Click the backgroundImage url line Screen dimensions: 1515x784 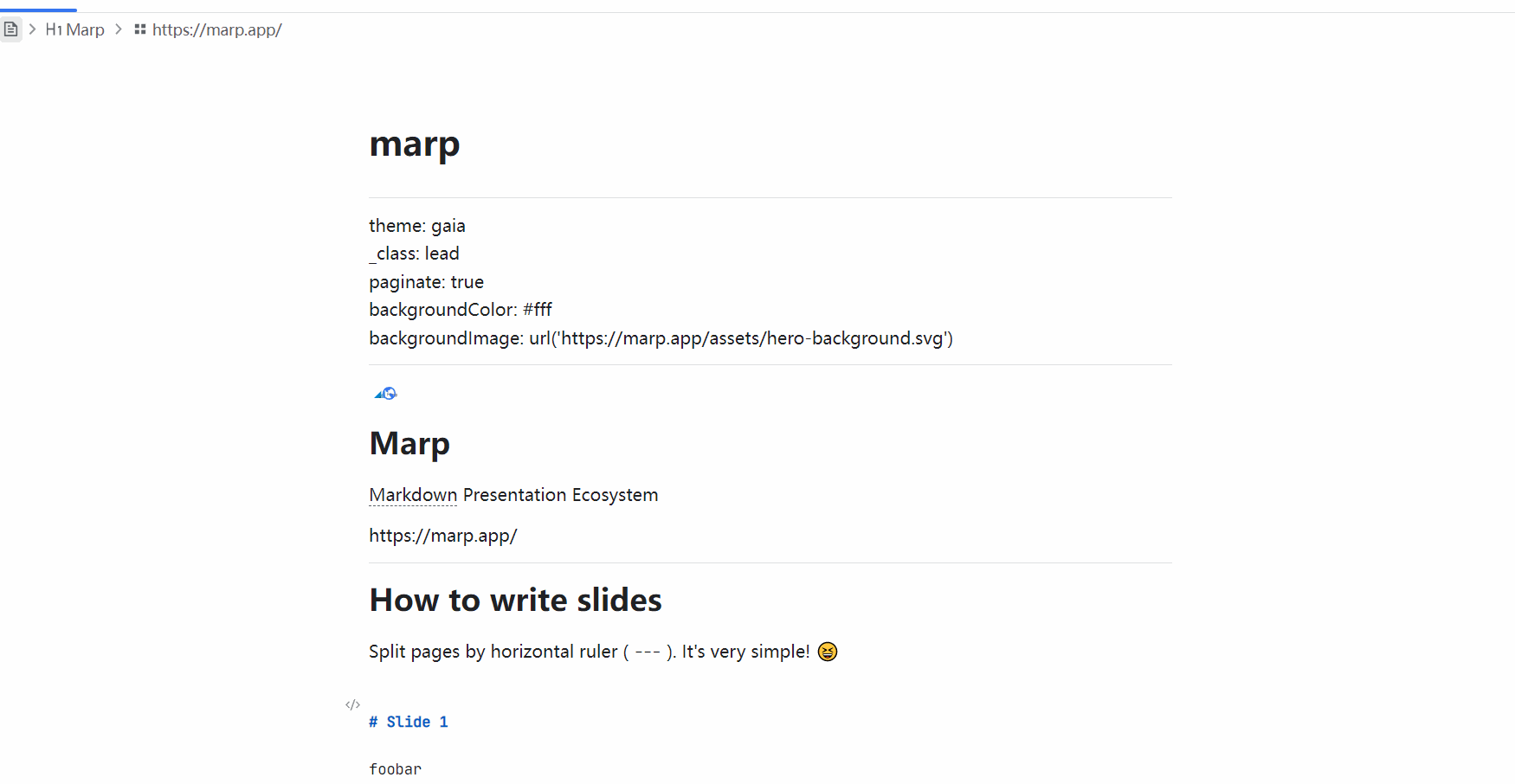click(x=661, y=338)
